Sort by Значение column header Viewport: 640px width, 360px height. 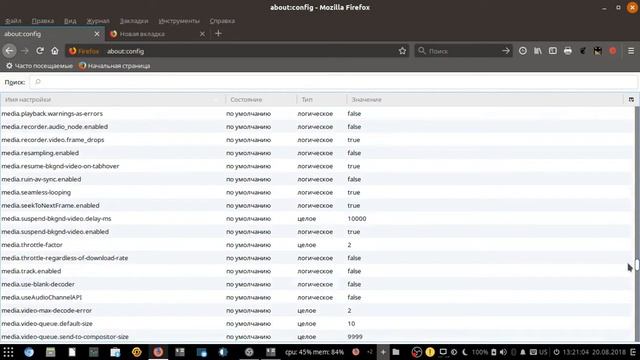pyautogui.click(x=485, y=100)
